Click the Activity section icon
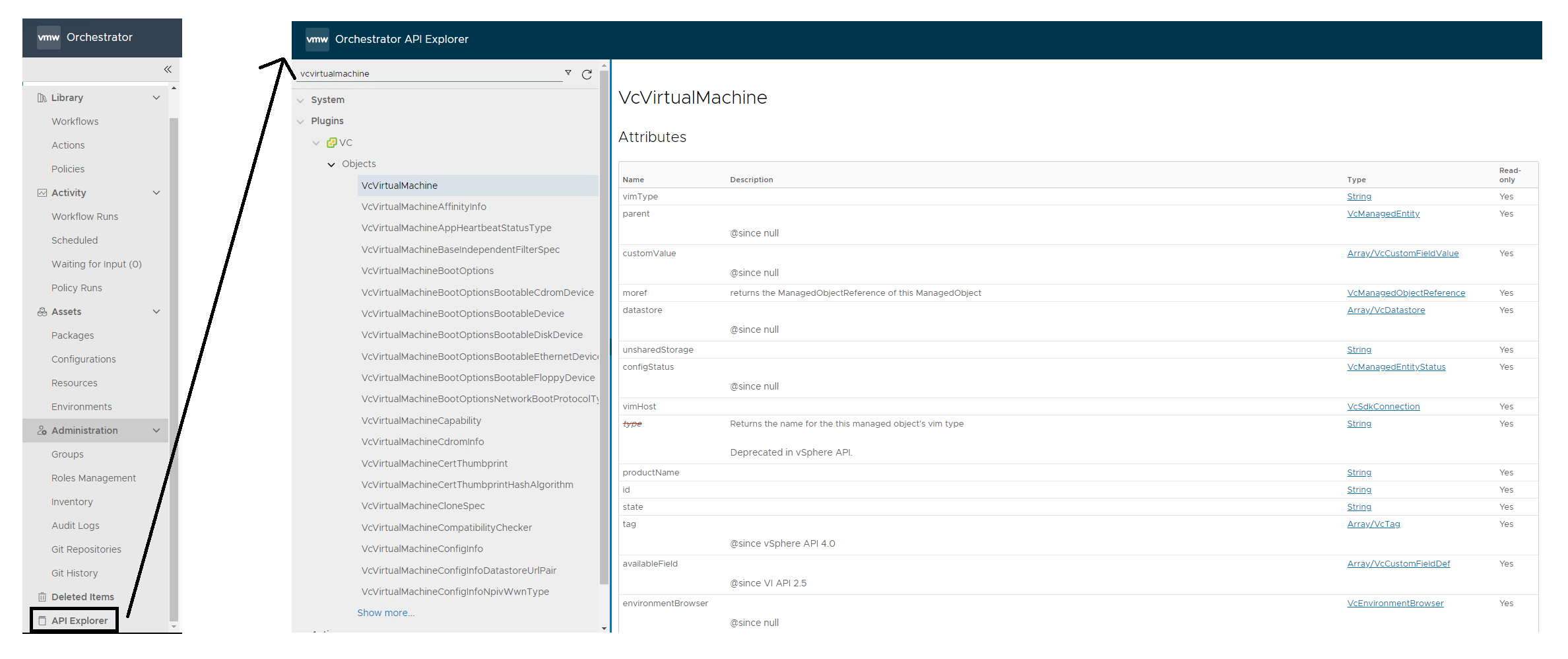 tap(42, 193)
